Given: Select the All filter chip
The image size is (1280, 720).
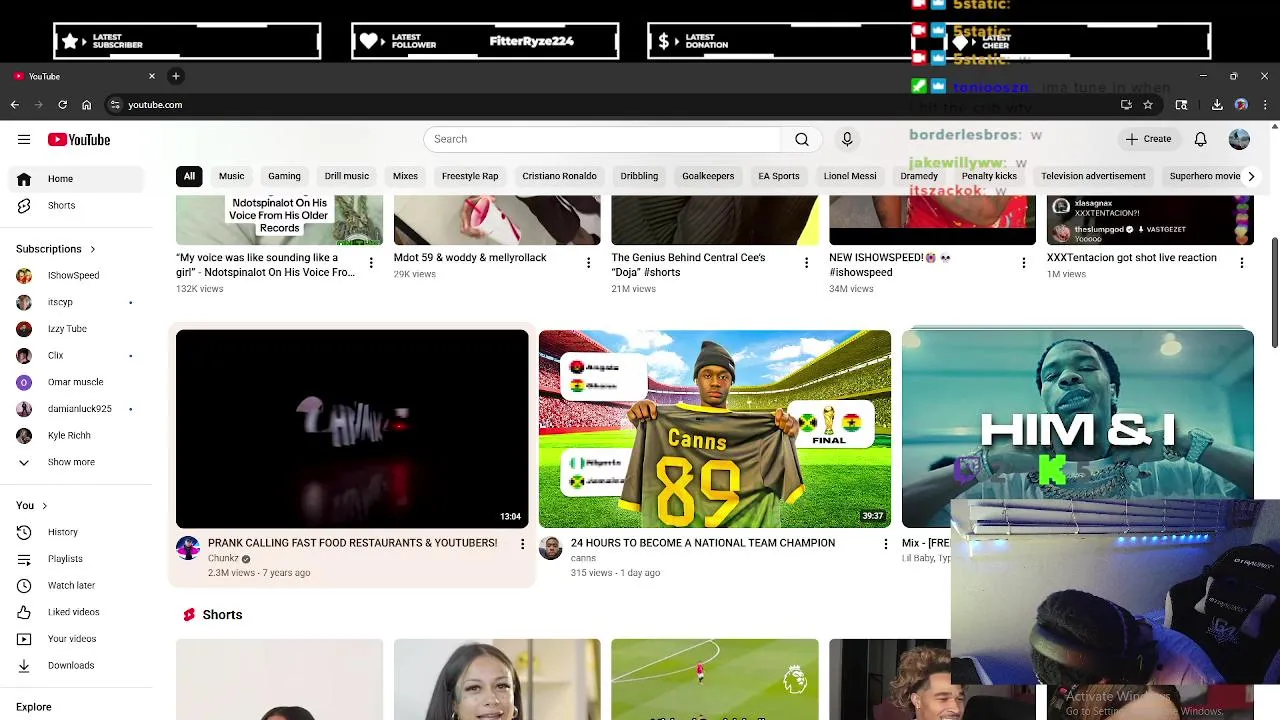Looking at the screenshot, I should click(189, 176).
